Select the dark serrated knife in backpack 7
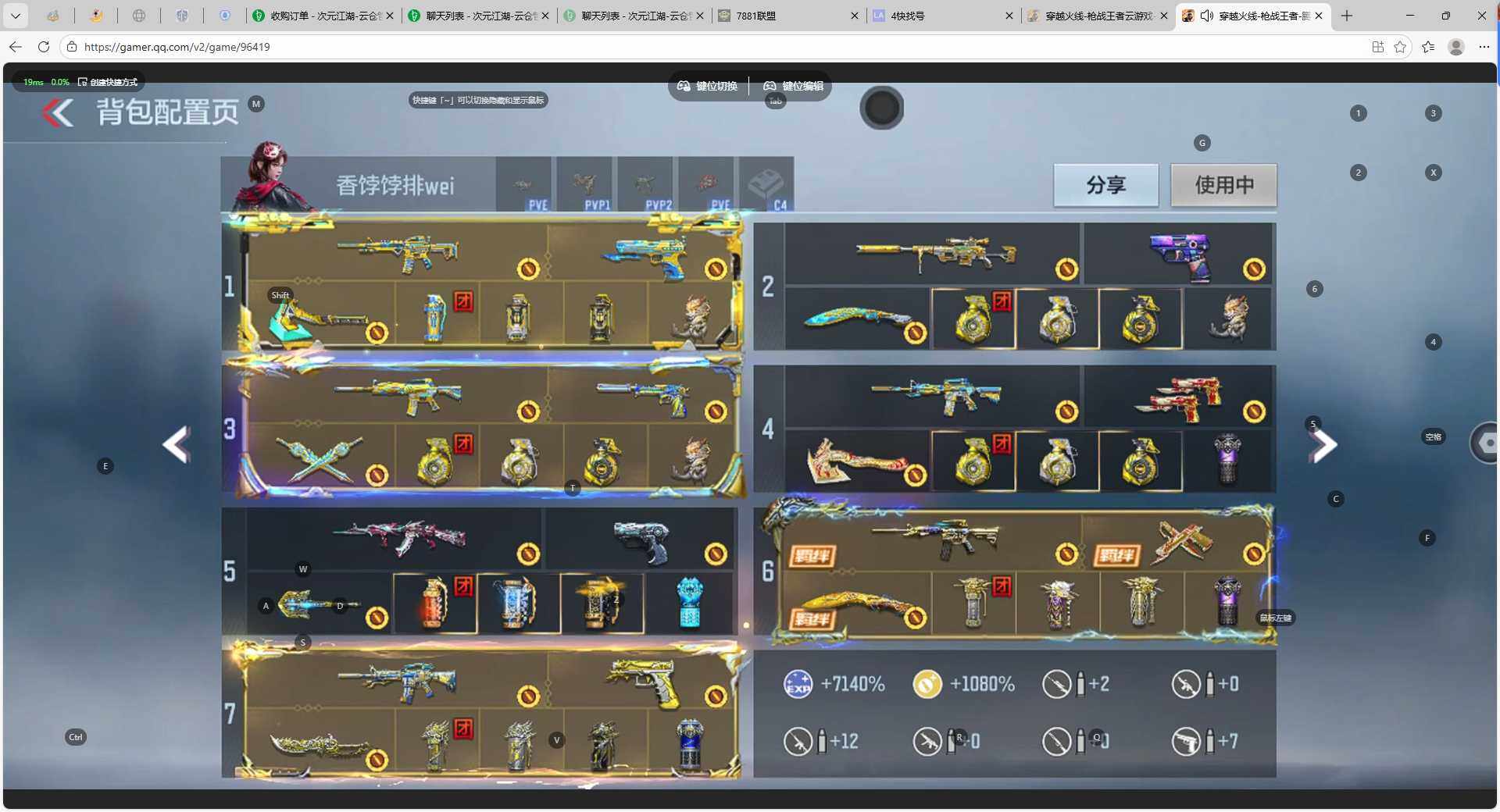The image size is (1500, 812). (x=319, y=744)
